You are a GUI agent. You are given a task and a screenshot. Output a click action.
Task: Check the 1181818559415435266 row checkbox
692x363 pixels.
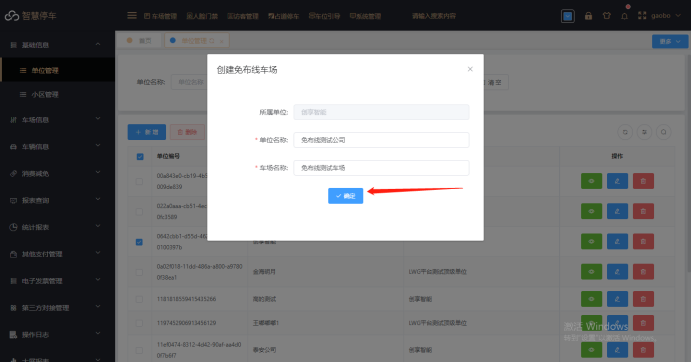click(139, 299)
